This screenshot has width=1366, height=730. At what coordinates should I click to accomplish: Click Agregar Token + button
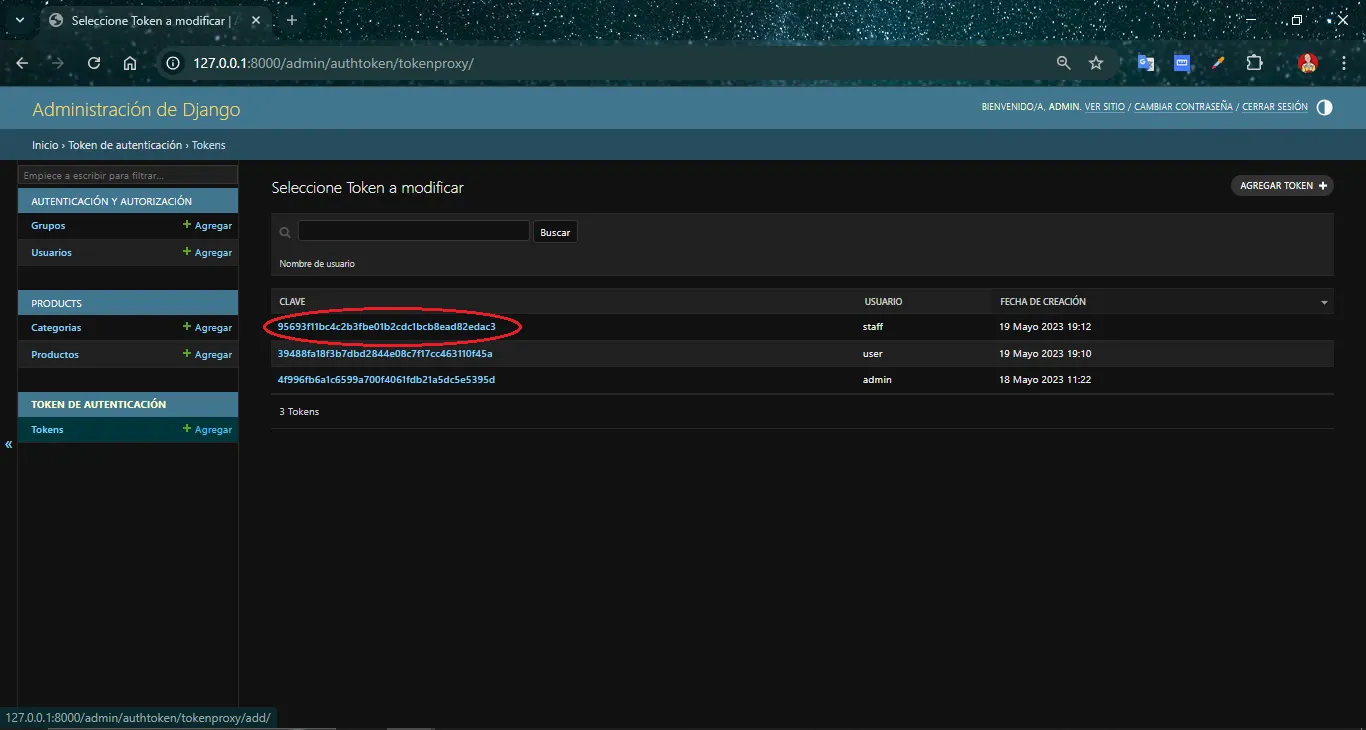[x=1281, y=185]
